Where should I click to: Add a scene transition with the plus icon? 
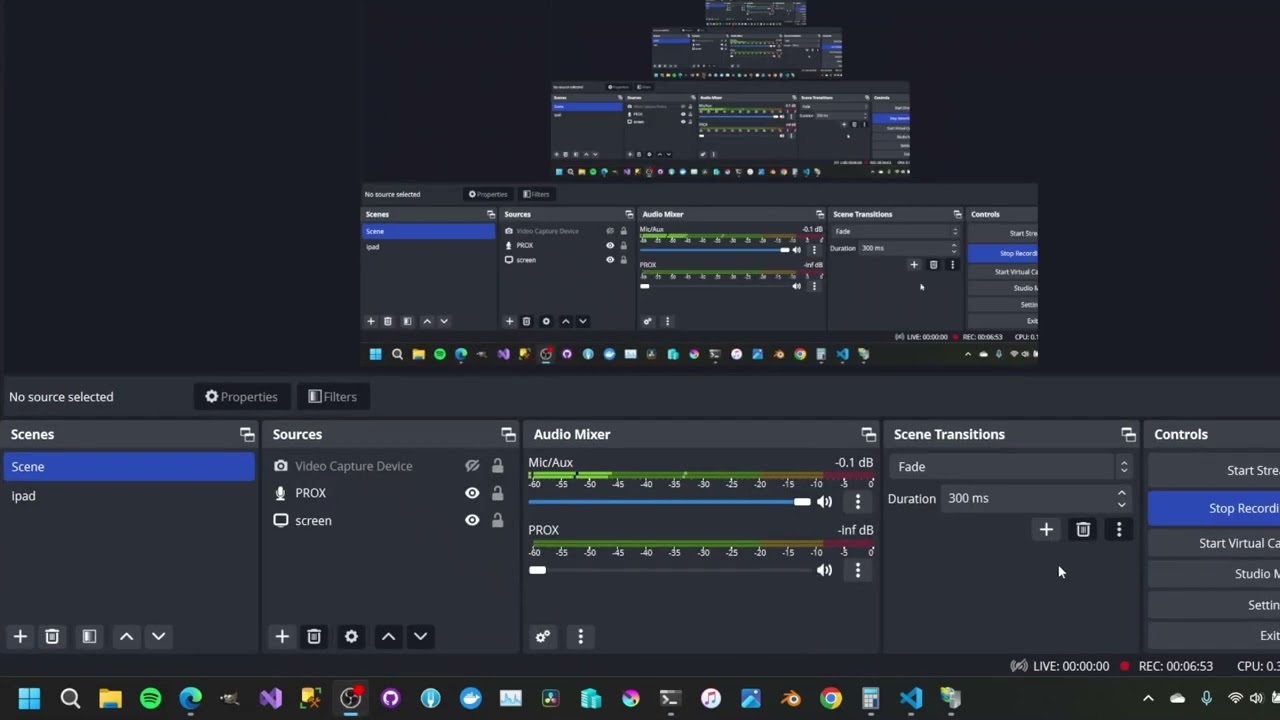1046,529
